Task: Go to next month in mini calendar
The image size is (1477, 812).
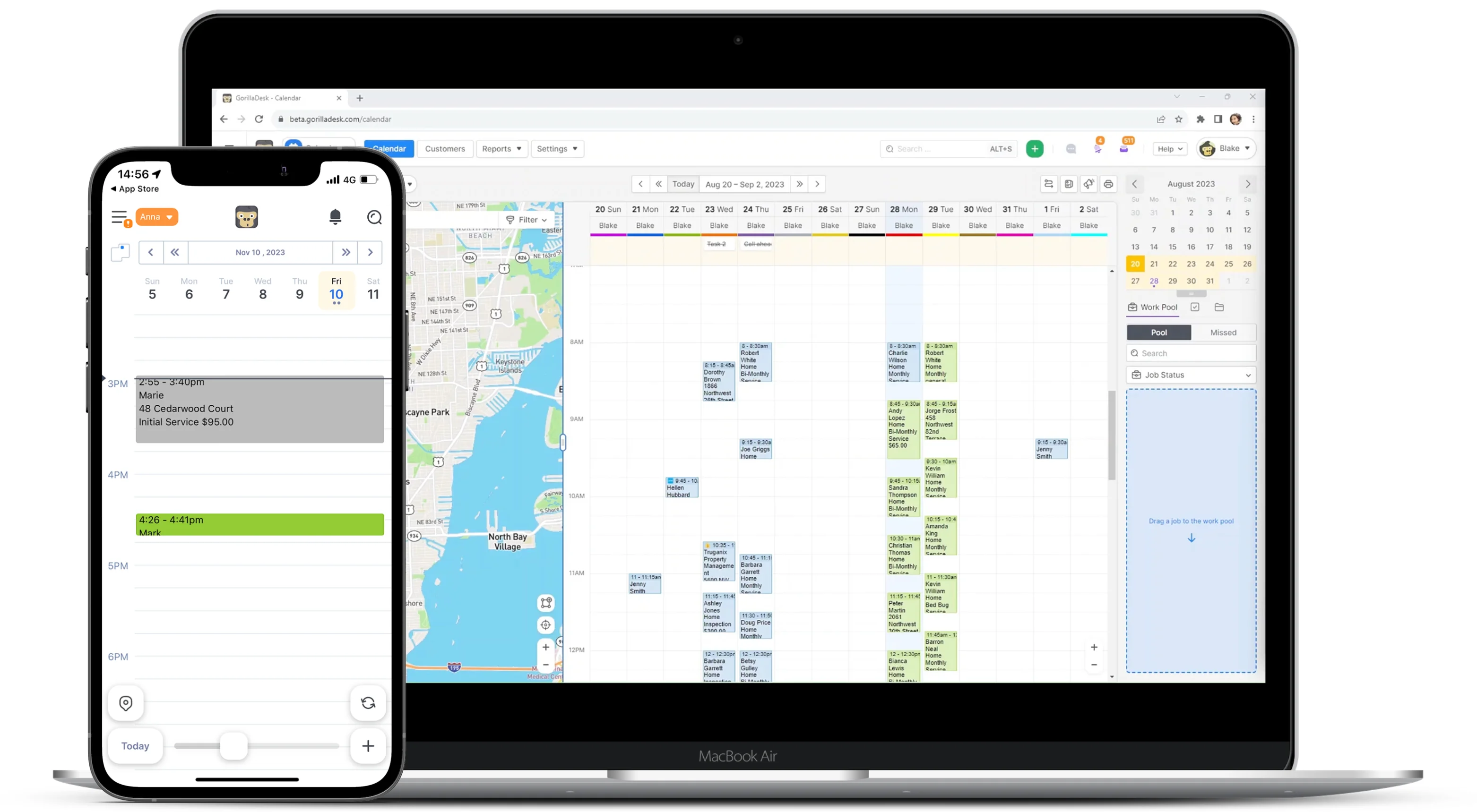Action: (x=1248, y=185)
